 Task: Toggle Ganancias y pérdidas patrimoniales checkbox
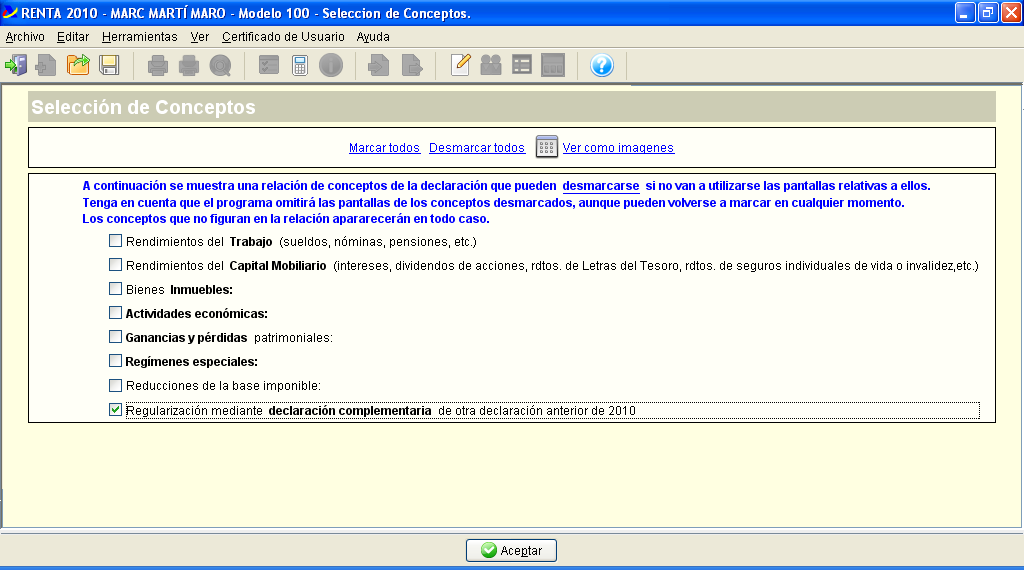116,337
